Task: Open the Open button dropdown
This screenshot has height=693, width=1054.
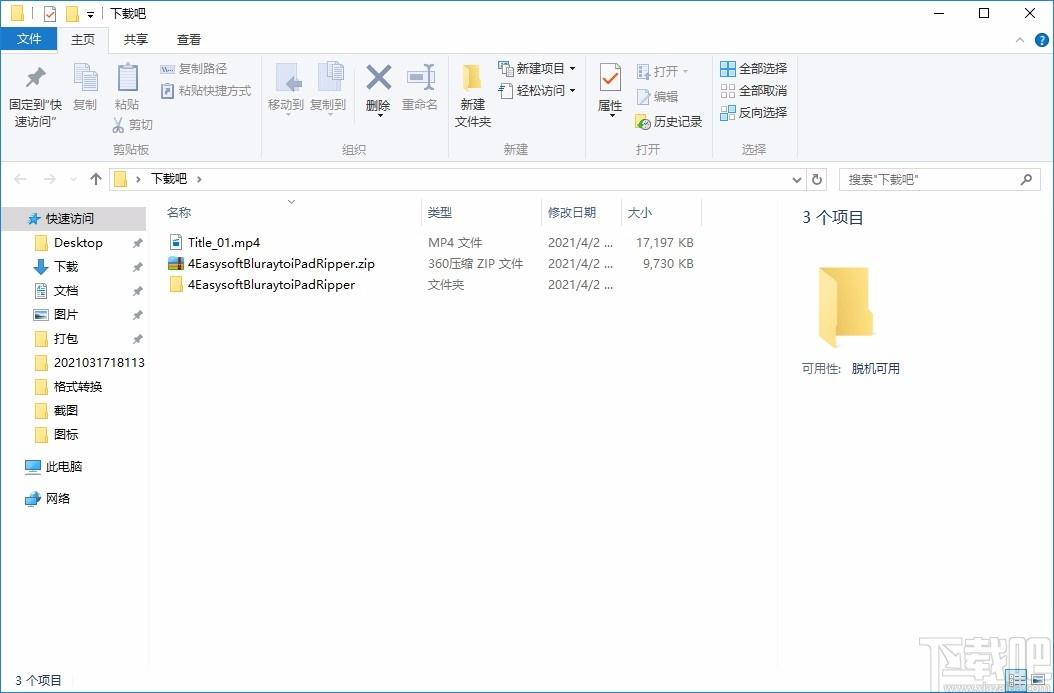Action: click(685, 71)
